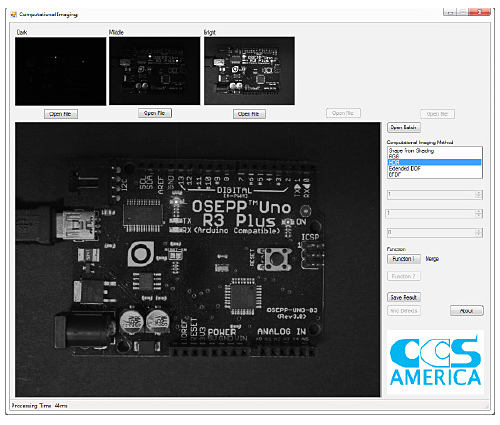Viewport: 500px width, 425px height.
Task: Select the list entry below Extended DOF
Action: coord(435,174)
